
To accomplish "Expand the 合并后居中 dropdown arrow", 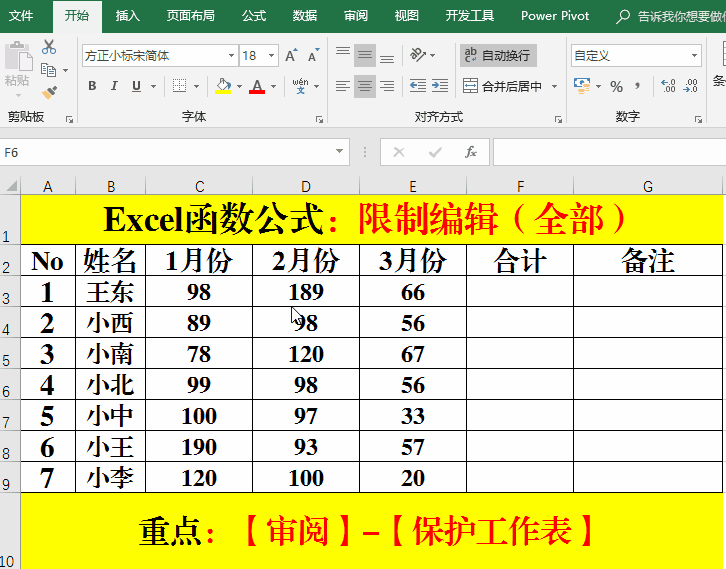I will coord(554,86).
